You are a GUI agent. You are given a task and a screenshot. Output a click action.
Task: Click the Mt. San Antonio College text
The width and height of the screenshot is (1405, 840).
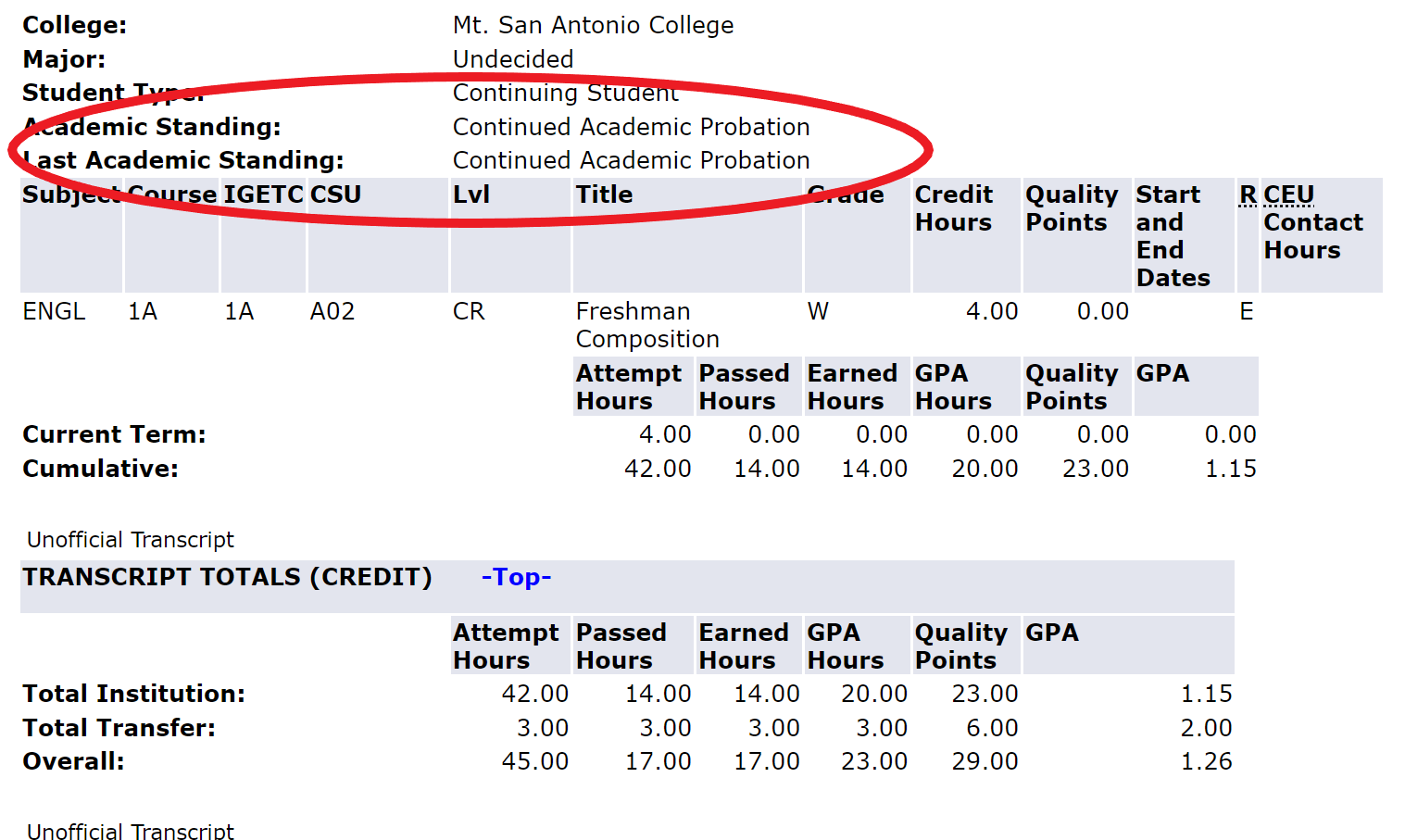(x=593, y=25)
